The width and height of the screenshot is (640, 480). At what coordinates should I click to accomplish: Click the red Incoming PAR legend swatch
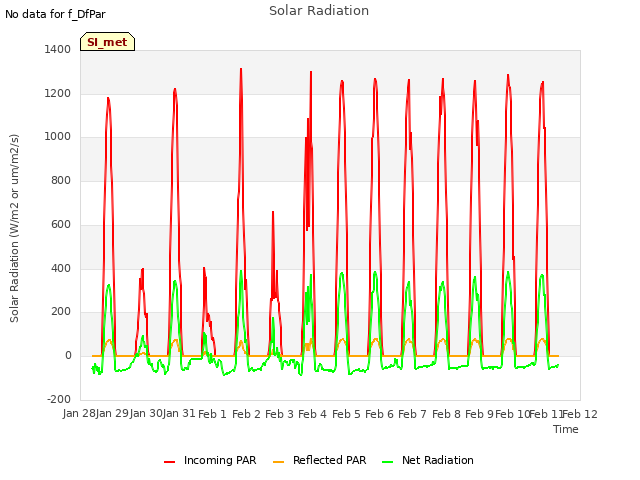pyautogui.click(x=169, y=462)
